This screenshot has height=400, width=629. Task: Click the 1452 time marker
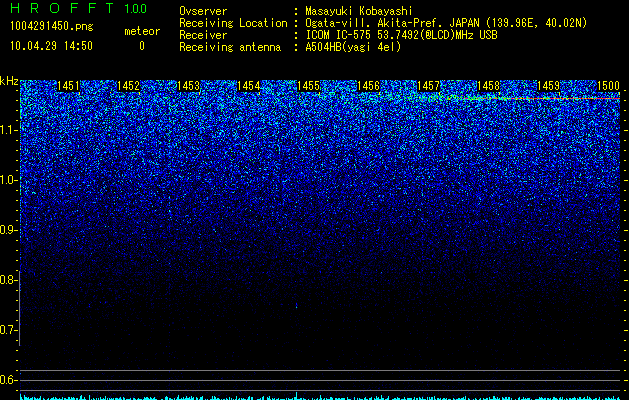(x=128, y=86)
